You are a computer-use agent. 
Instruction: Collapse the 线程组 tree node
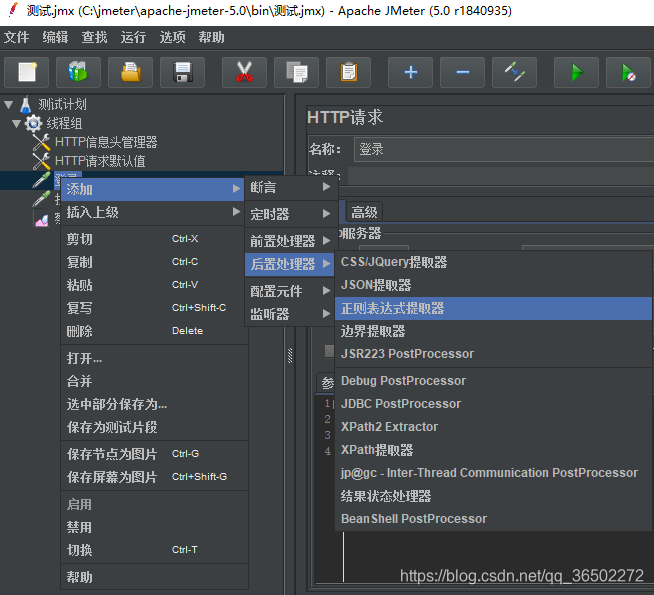tap(16, 123)
